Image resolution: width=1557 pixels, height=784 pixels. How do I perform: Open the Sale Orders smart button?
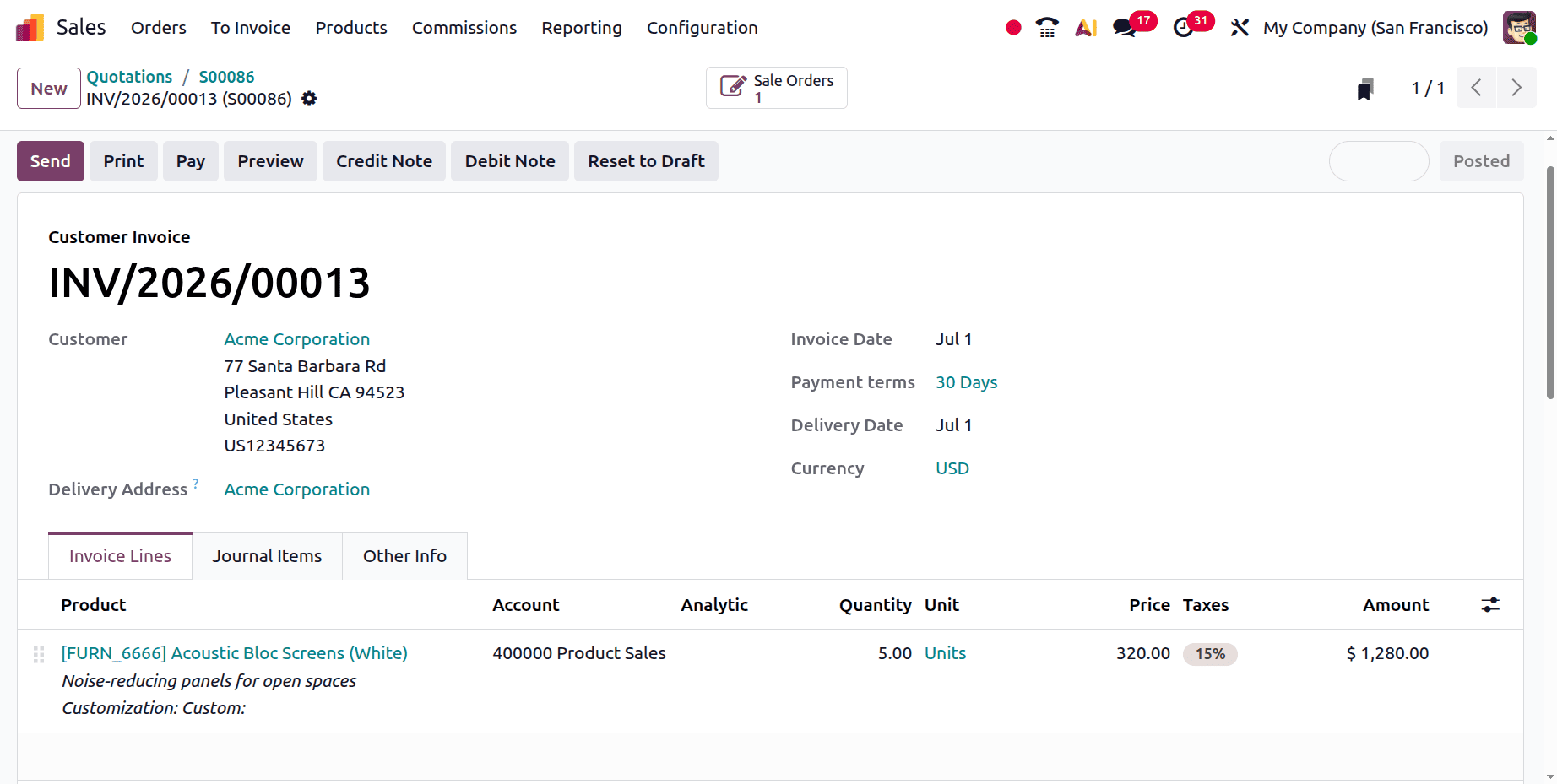pos(777,88)
